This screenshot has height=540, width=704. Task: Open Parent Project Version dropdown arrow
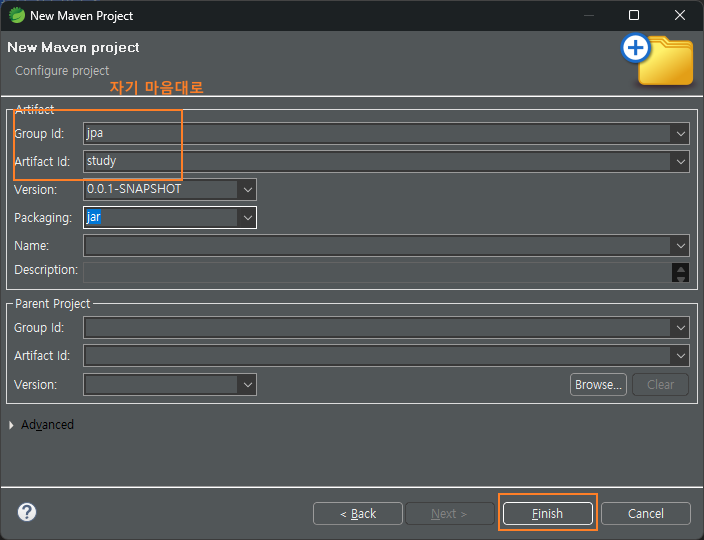[x=247, y=385]
